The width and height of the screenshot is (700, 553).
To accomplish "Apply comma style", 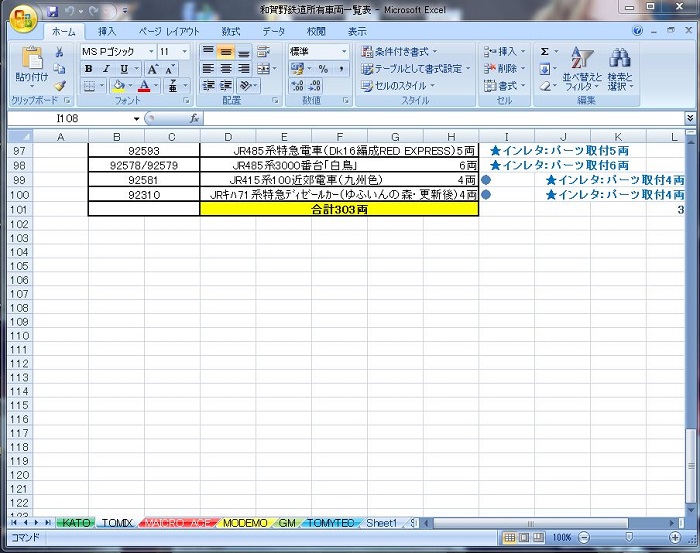I will (341, 69).
